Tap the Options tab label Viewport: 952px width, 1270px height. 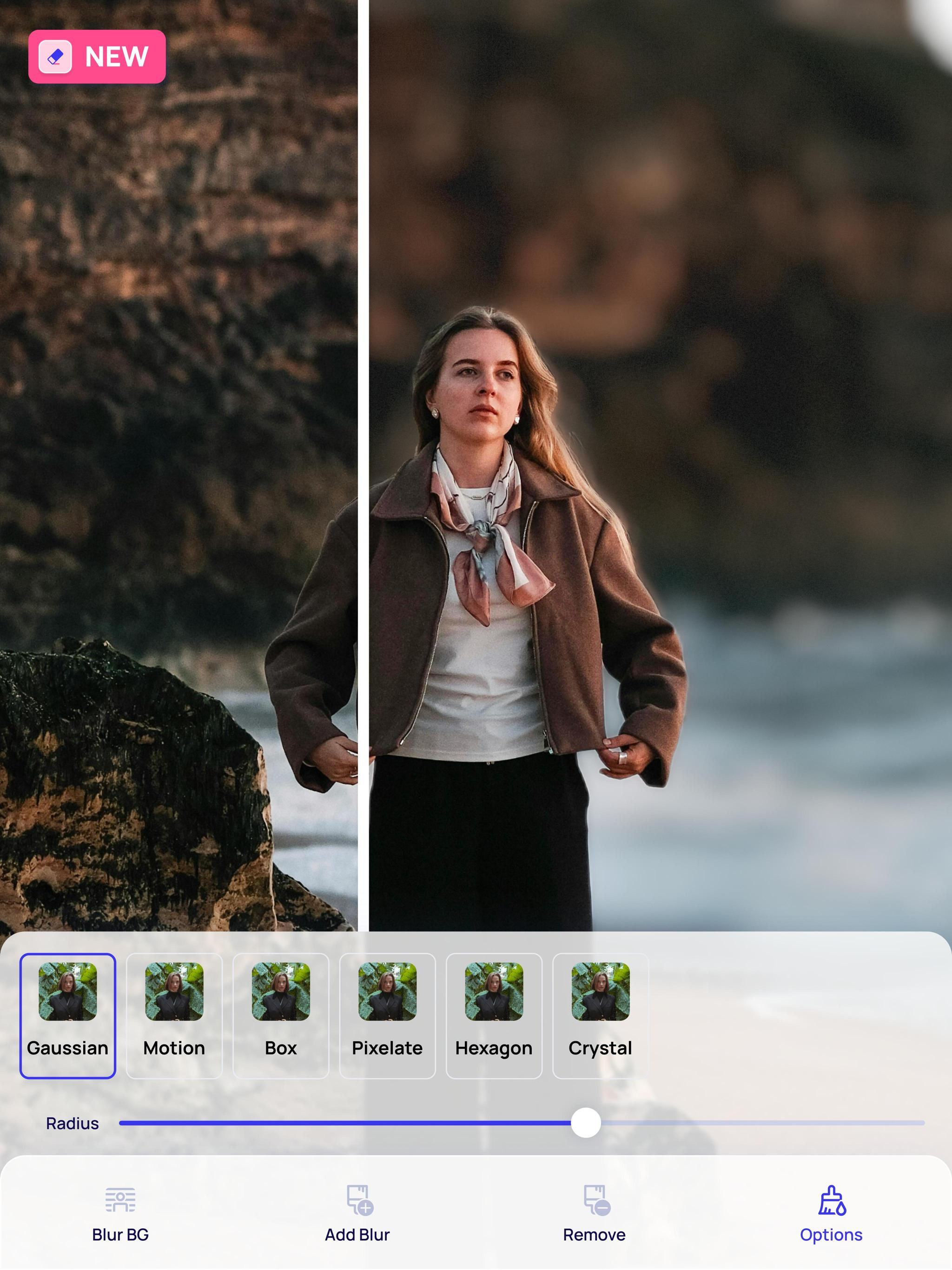pyautogui.click(x=831, y=1234)
